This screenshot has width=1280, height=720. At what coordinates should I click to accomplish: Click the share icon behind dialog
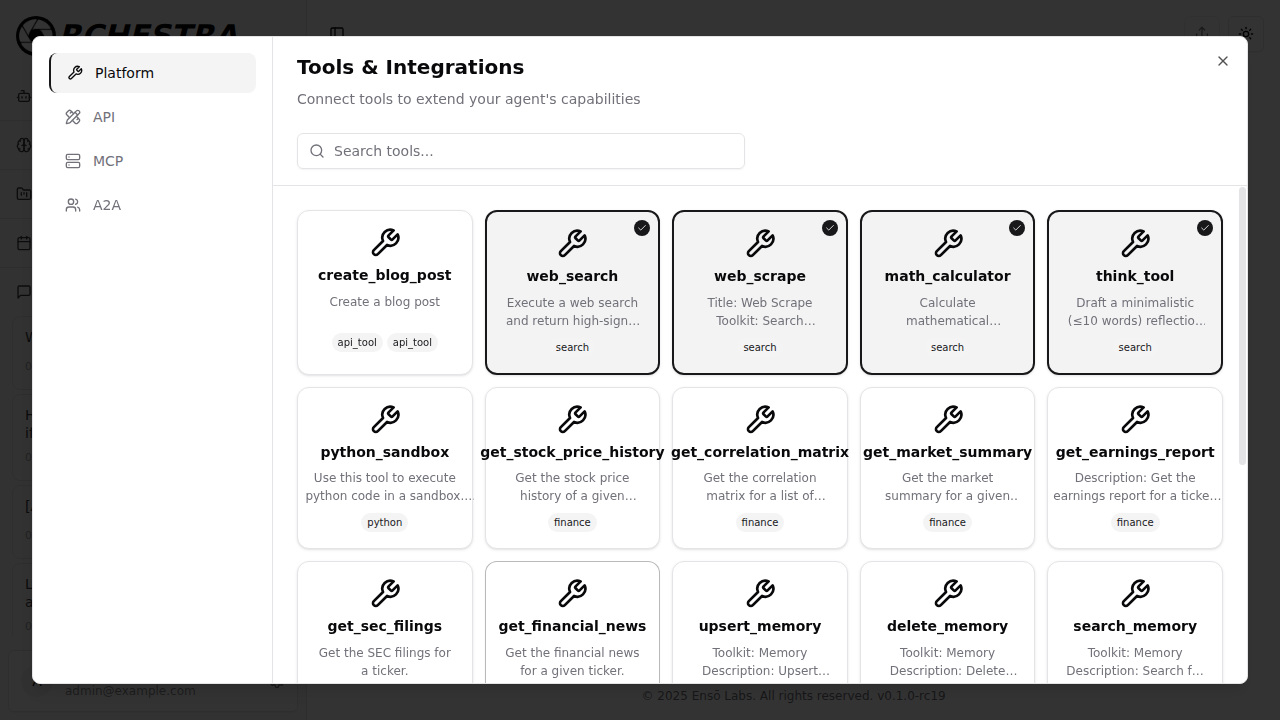1202,33
